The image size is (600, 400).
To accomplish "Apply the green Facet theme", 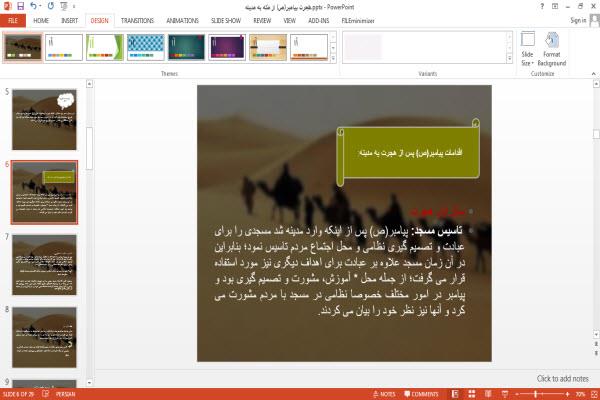I will [104, 47].
